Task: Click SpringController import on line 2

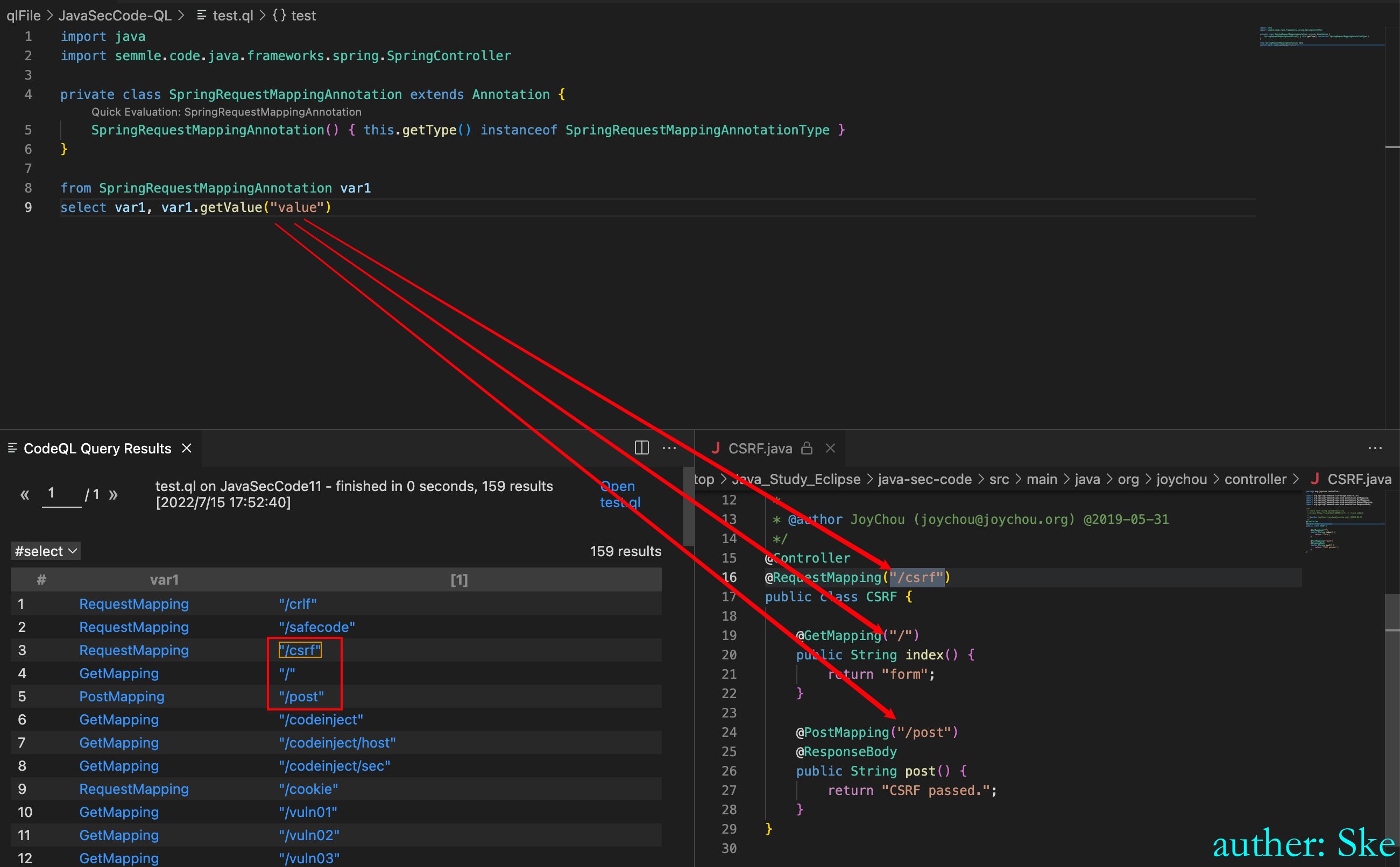Action: (x=448, y=55)
